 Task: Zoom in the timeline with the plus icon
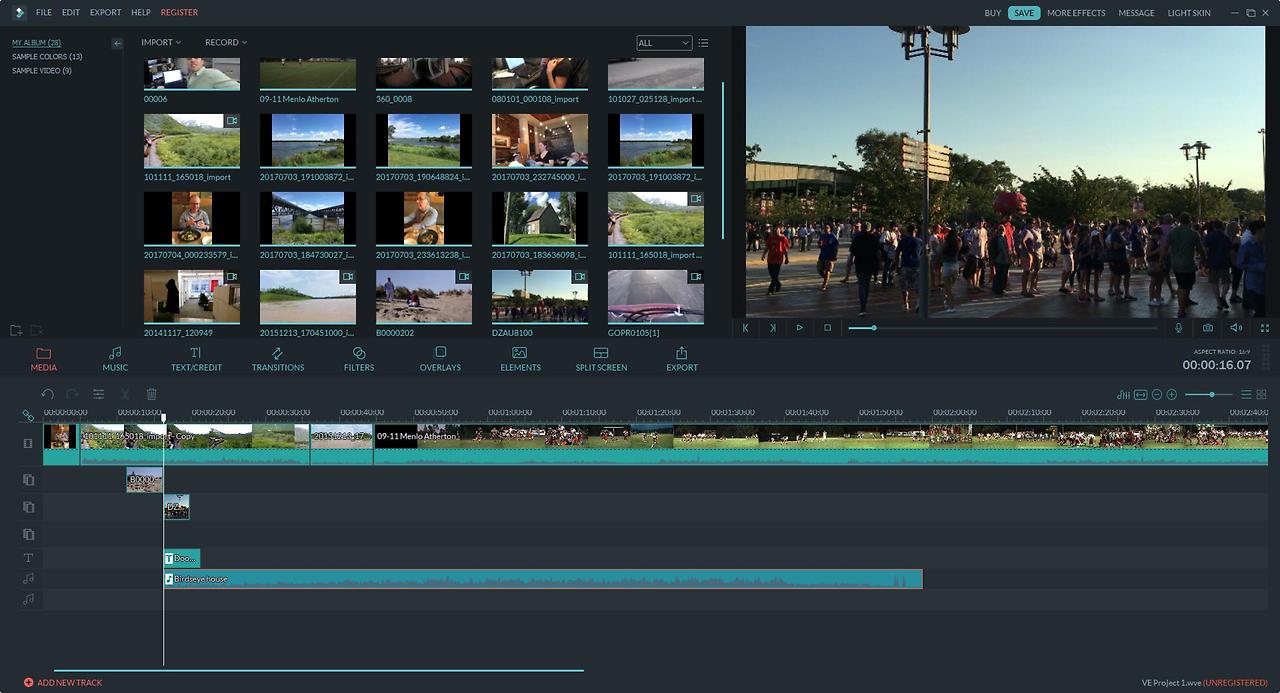tap(1172, 395)
